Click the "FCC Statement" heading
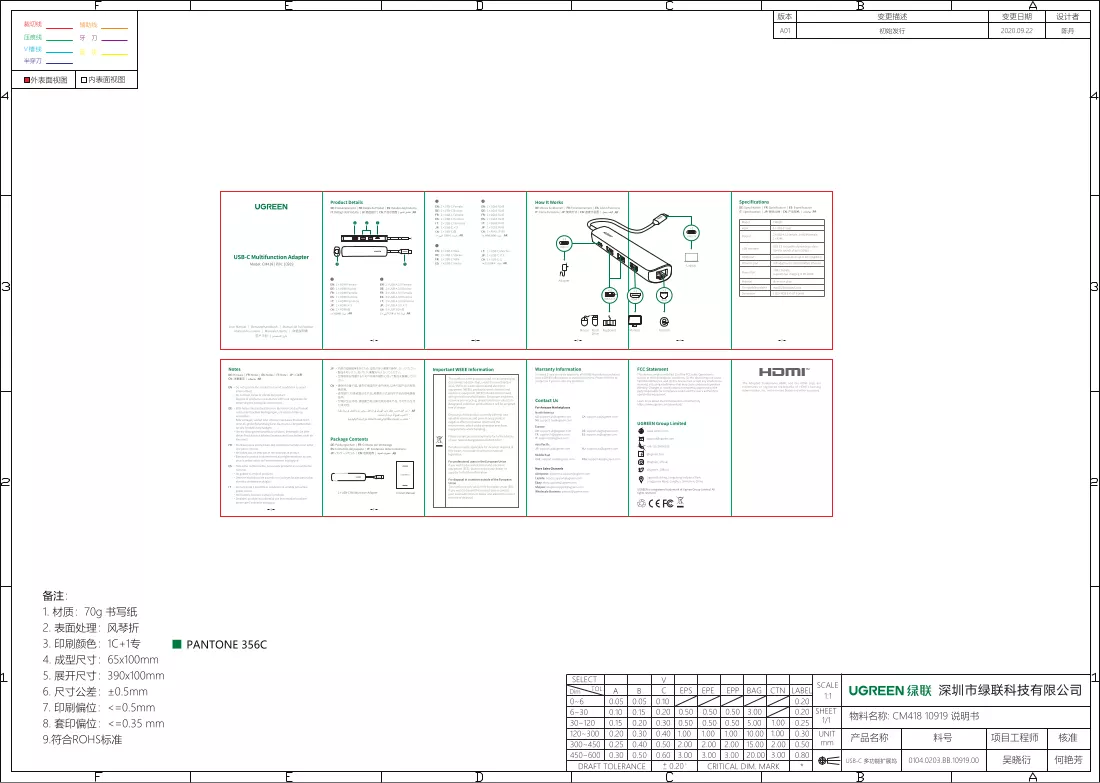The image size is (1100, 783). click(x=653, y=369)
